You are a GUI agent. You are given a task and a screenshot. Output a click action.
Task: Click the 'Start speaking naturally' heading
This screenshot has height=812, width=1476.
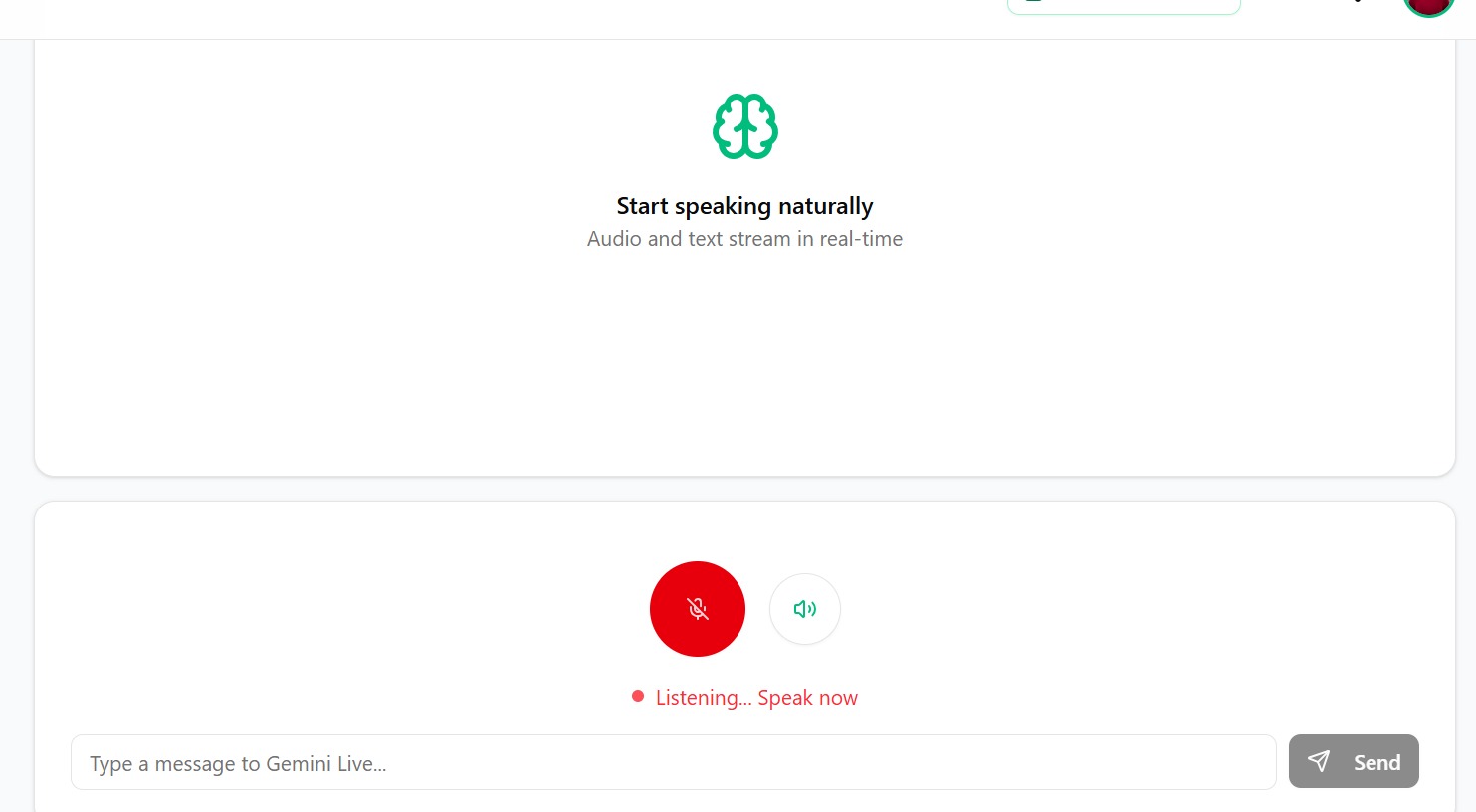click(744, 206)
